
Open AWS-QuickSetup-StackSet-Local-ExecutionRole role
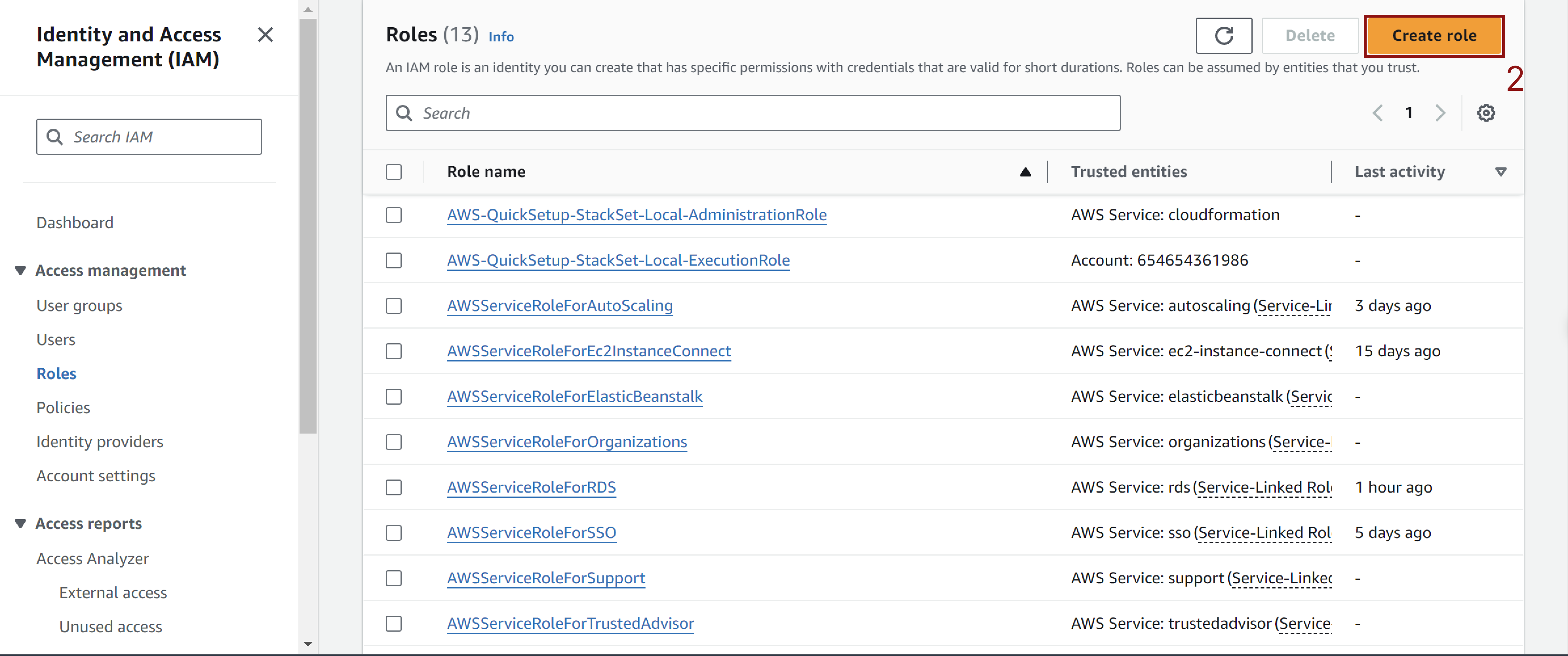click(x=618, y=261)
